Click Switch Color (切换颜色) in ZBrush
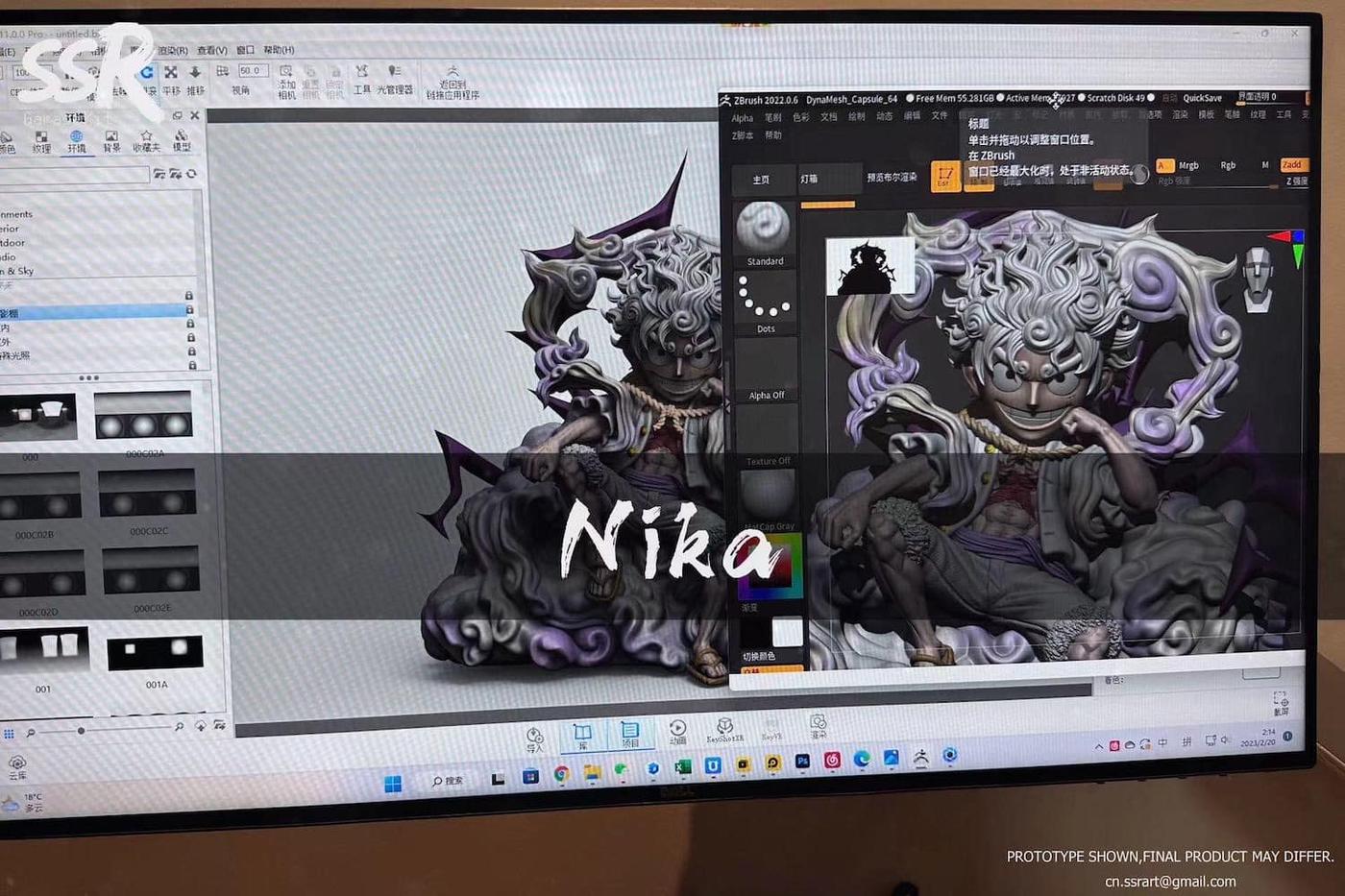The width and height of the screenshot is (1345, 896). pos(759,657)
